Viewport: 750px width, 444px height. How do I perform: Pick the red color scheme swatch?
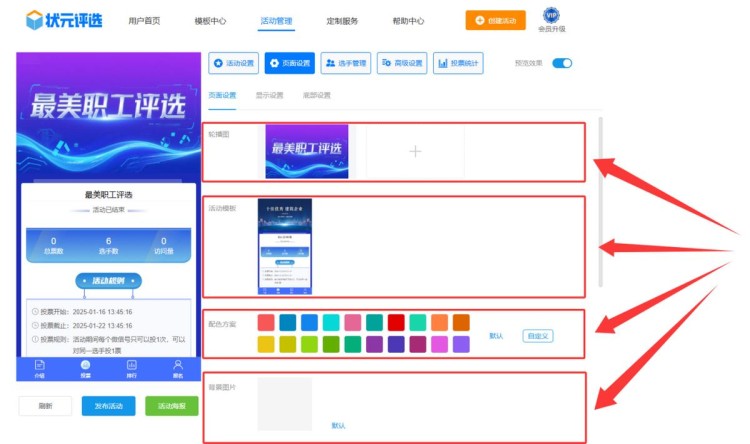point(396,322)
